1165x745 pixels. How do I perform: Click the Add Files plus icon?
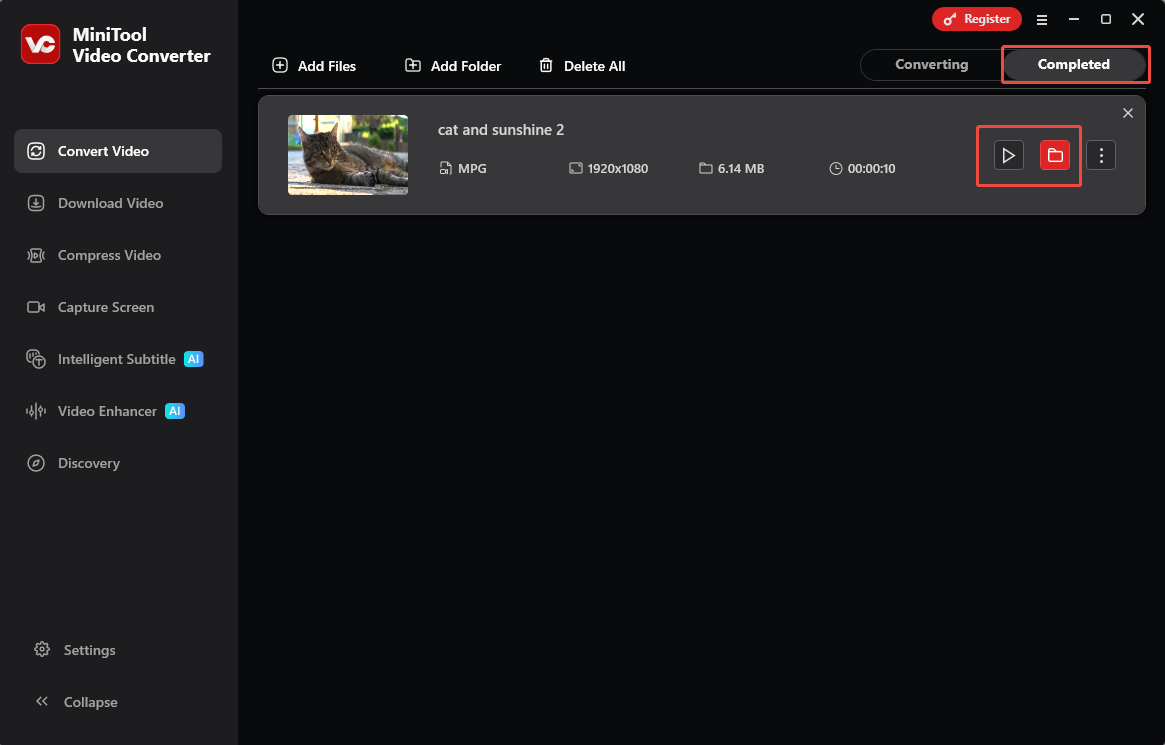280,65
